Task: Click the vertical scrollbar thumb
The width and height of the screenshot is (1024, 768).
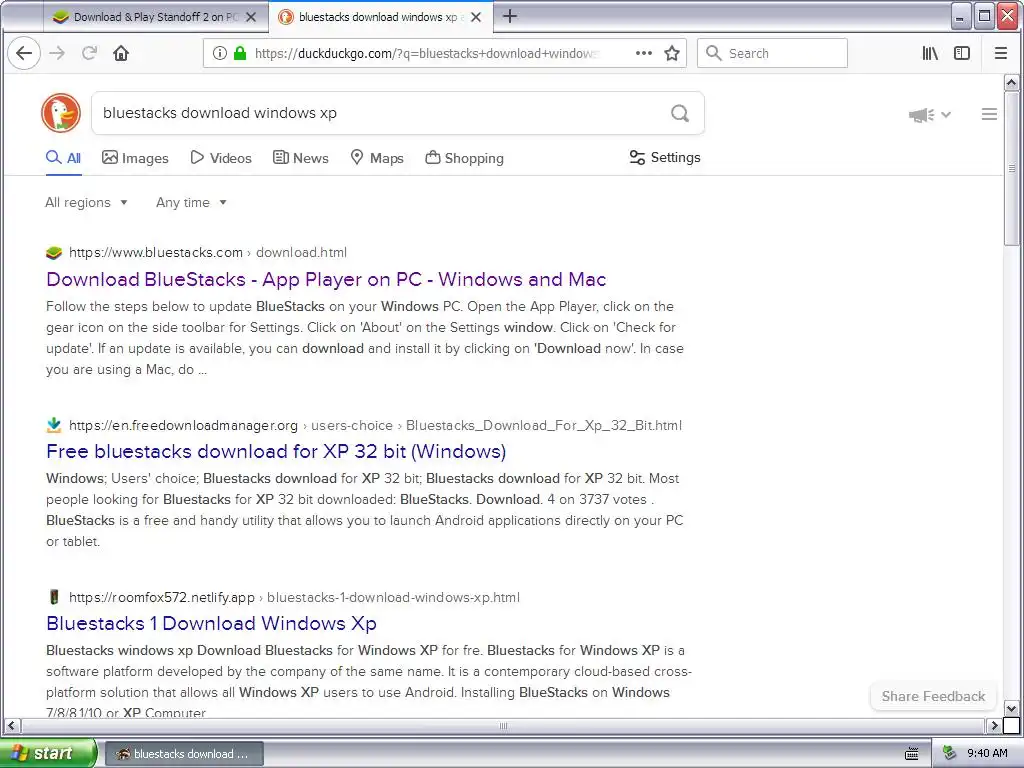Action: (1012, 168)
